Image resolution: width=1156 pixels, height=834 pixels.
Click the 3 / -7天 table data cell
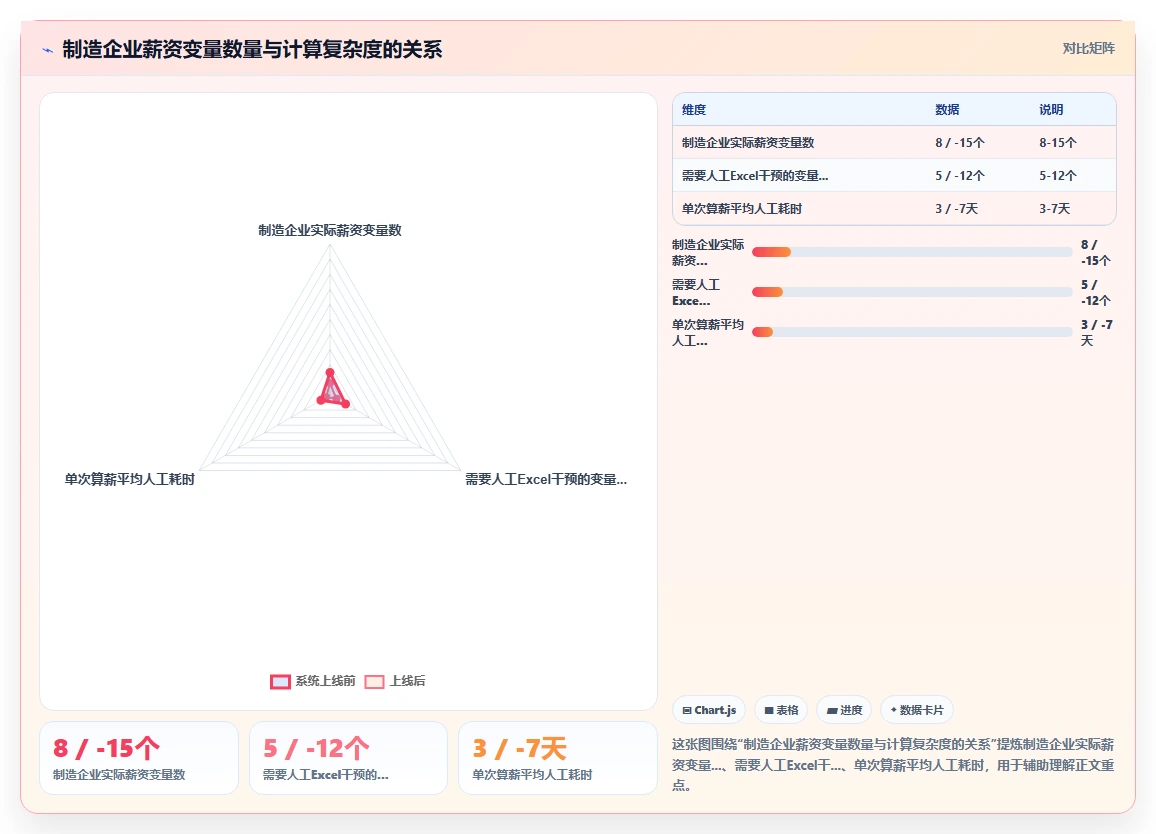(x=956, y=209)
